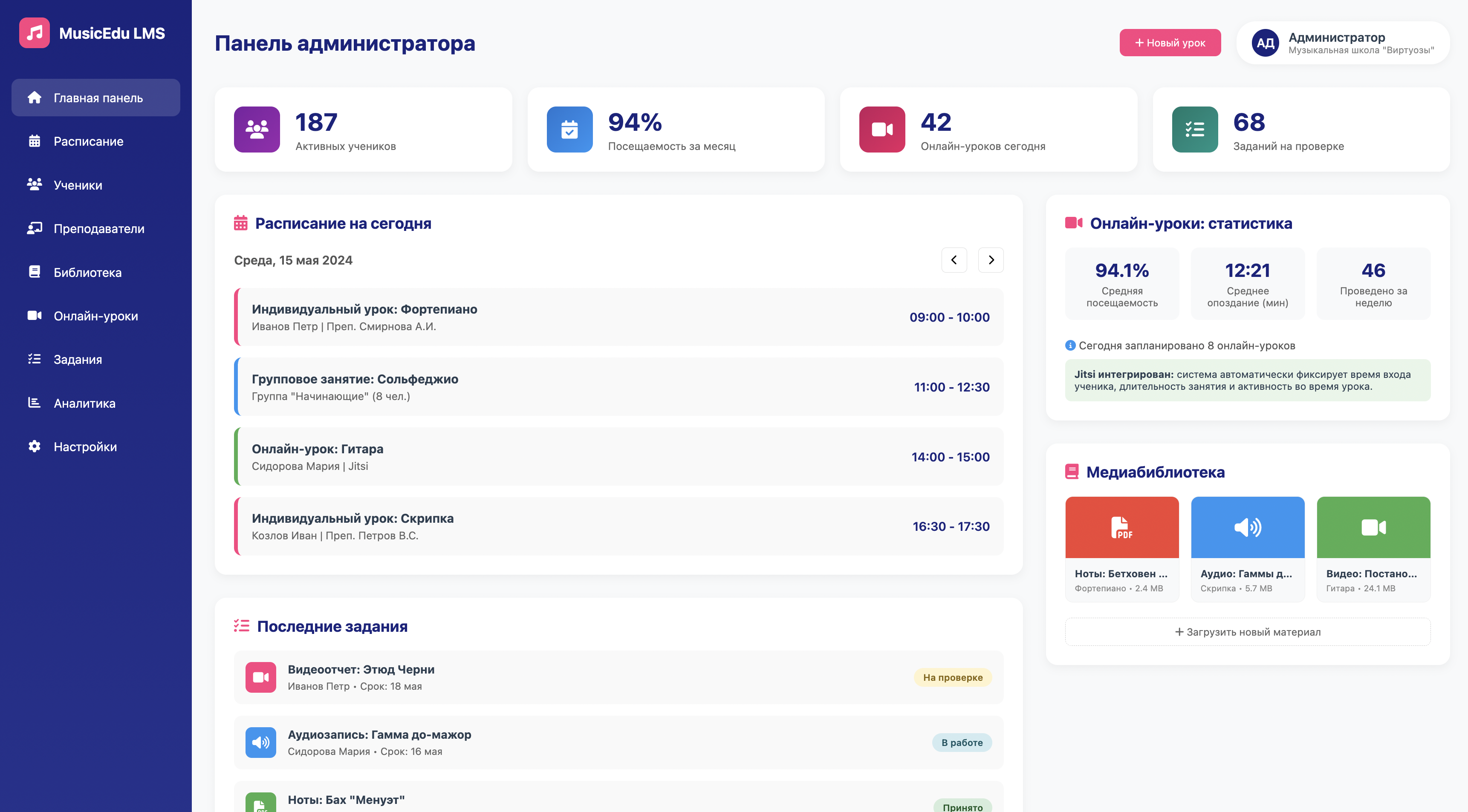Click the 16:30 - 17:30 time slot
This screenshot has height=812, width=1468.
pos(951,526)
